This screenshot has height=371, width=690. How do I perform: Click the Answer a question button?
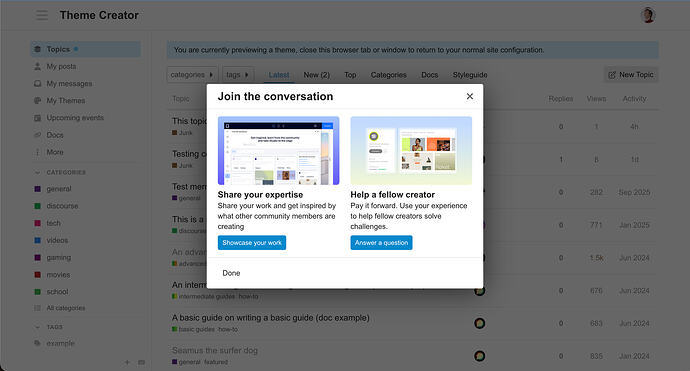coord(381,242)
